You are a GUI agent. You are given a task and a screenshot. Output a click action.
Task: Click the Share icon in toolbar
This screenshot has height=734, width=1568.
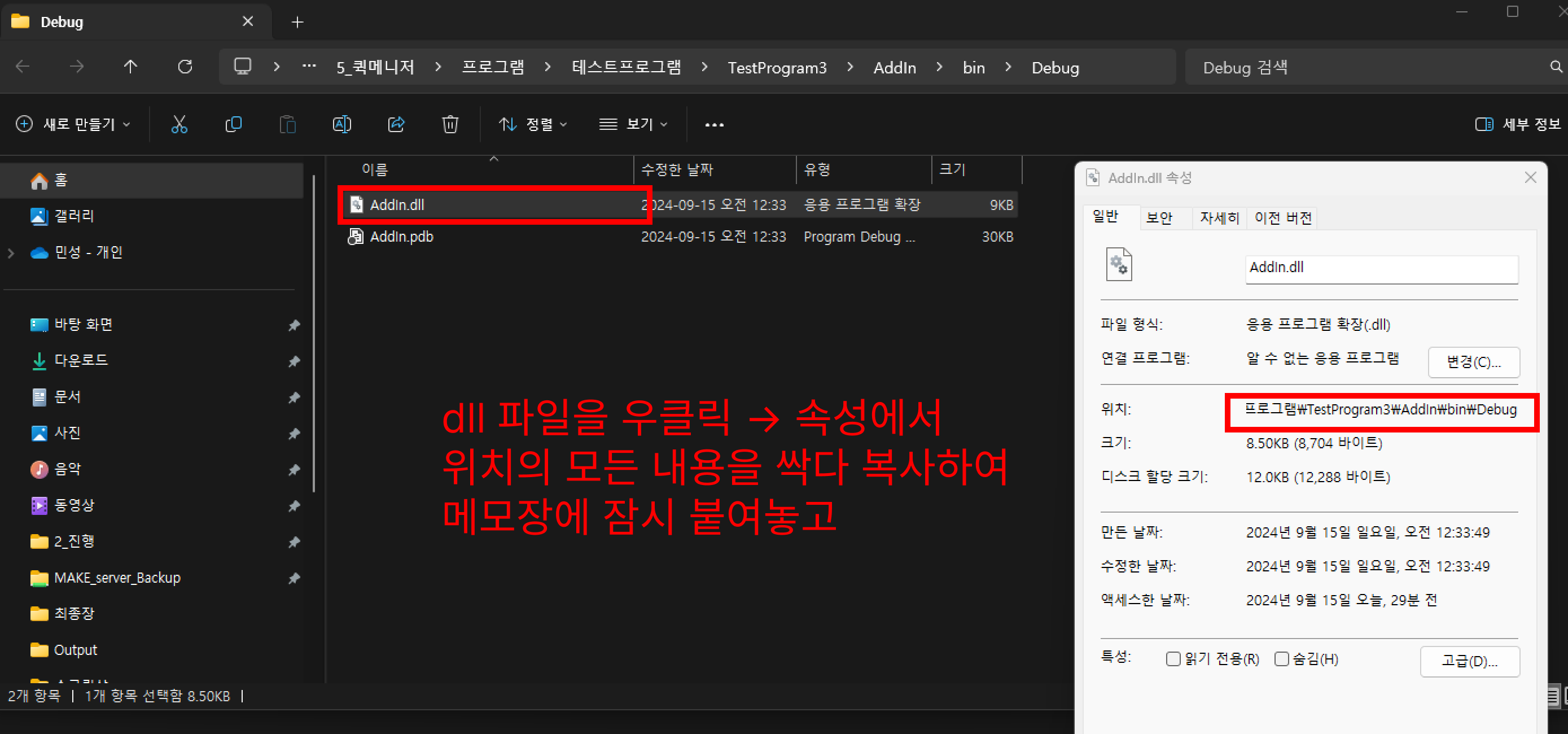pyautogui.click(x=396, y=124)
